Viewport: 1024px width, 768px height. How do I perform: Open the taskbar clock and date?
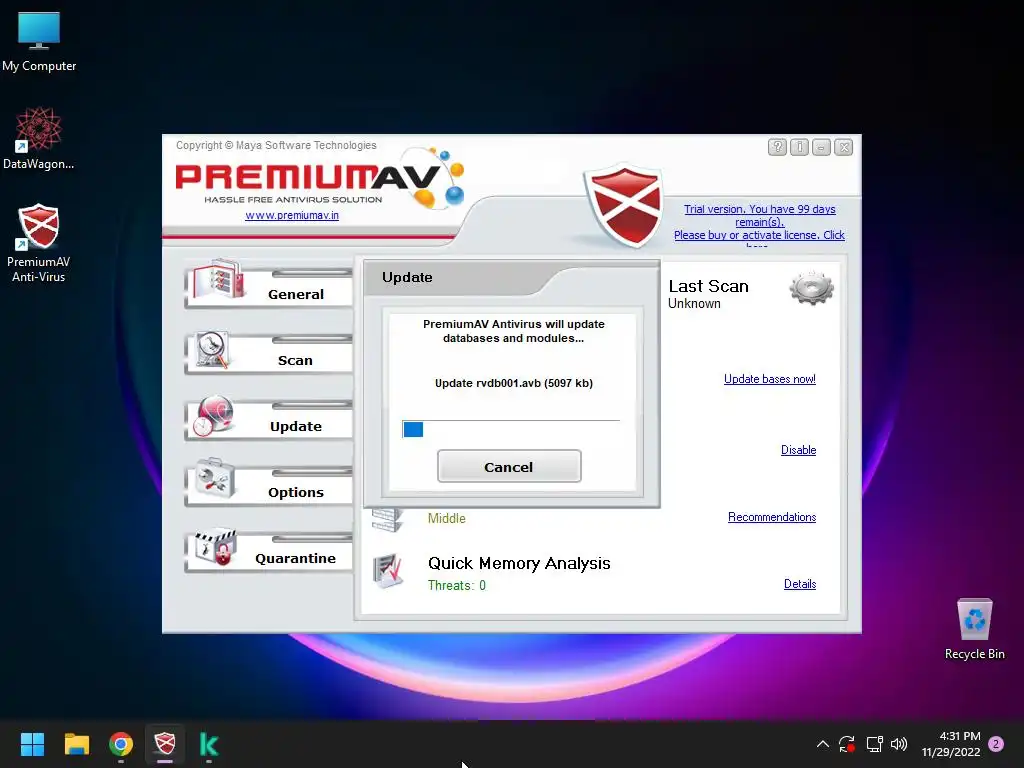[951, 744]
